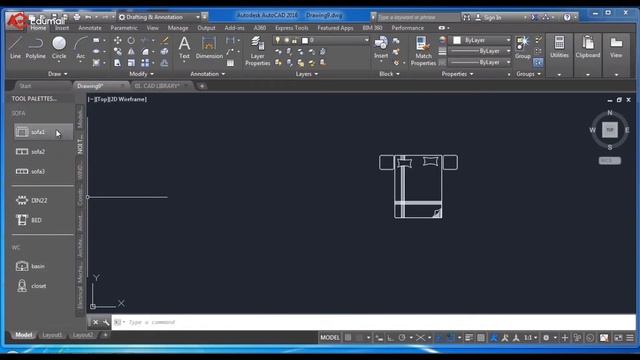Select the Mirror tool
Image resolution: width=640 pixels, height=360 pixels.
click(131, 51)
